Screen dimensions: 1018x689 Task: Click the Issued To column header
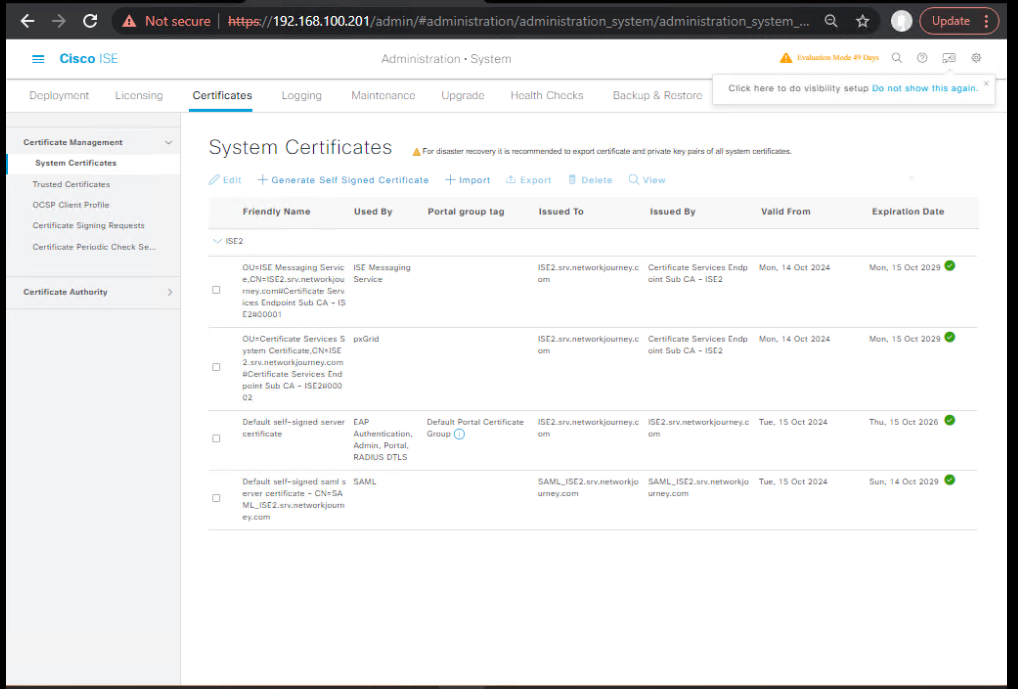(561, 212)
